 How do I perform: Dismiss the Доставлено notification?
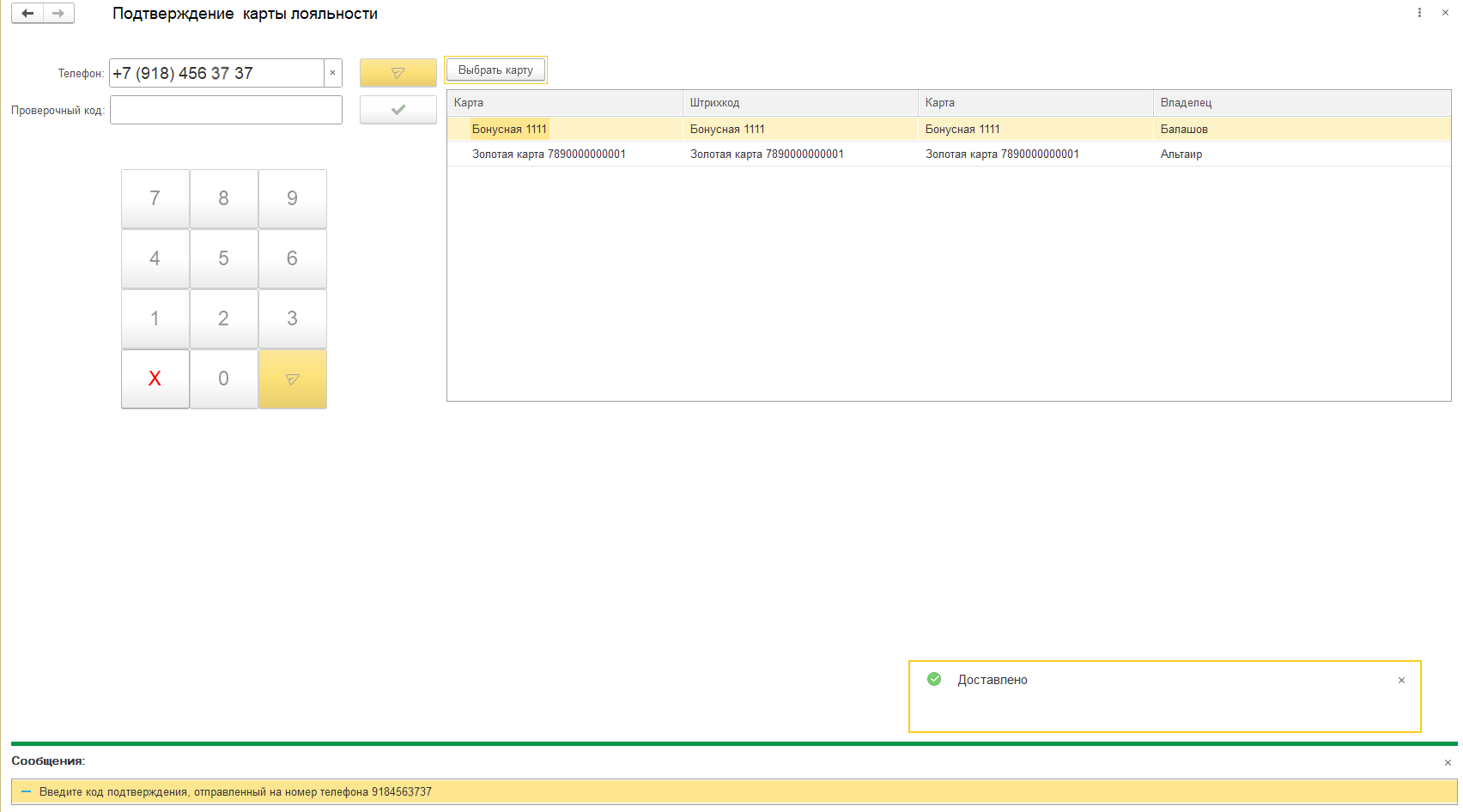(x=1401, y=681)
